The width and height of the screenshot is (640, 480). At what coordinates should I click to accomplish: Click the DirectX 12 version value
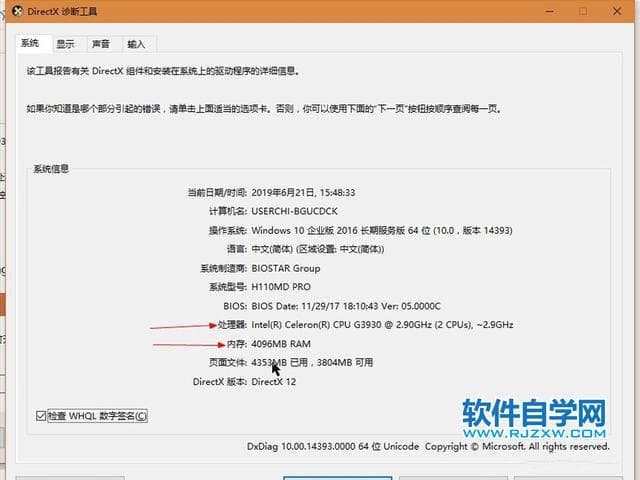click(x=274, y=382)
